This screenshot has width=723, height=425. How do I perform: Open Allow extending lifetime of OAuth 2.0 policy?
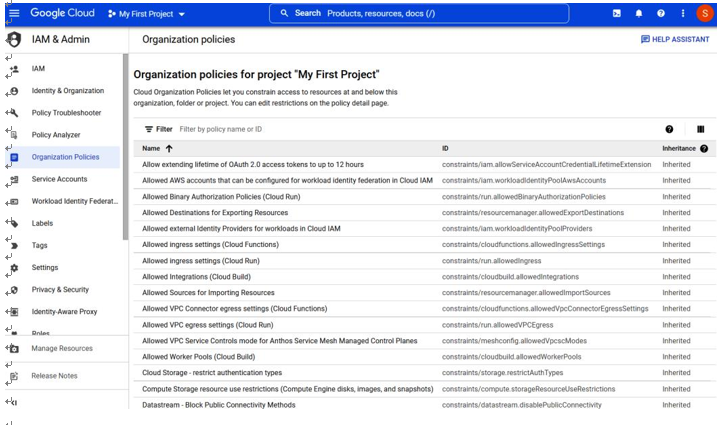coord(253,165)
